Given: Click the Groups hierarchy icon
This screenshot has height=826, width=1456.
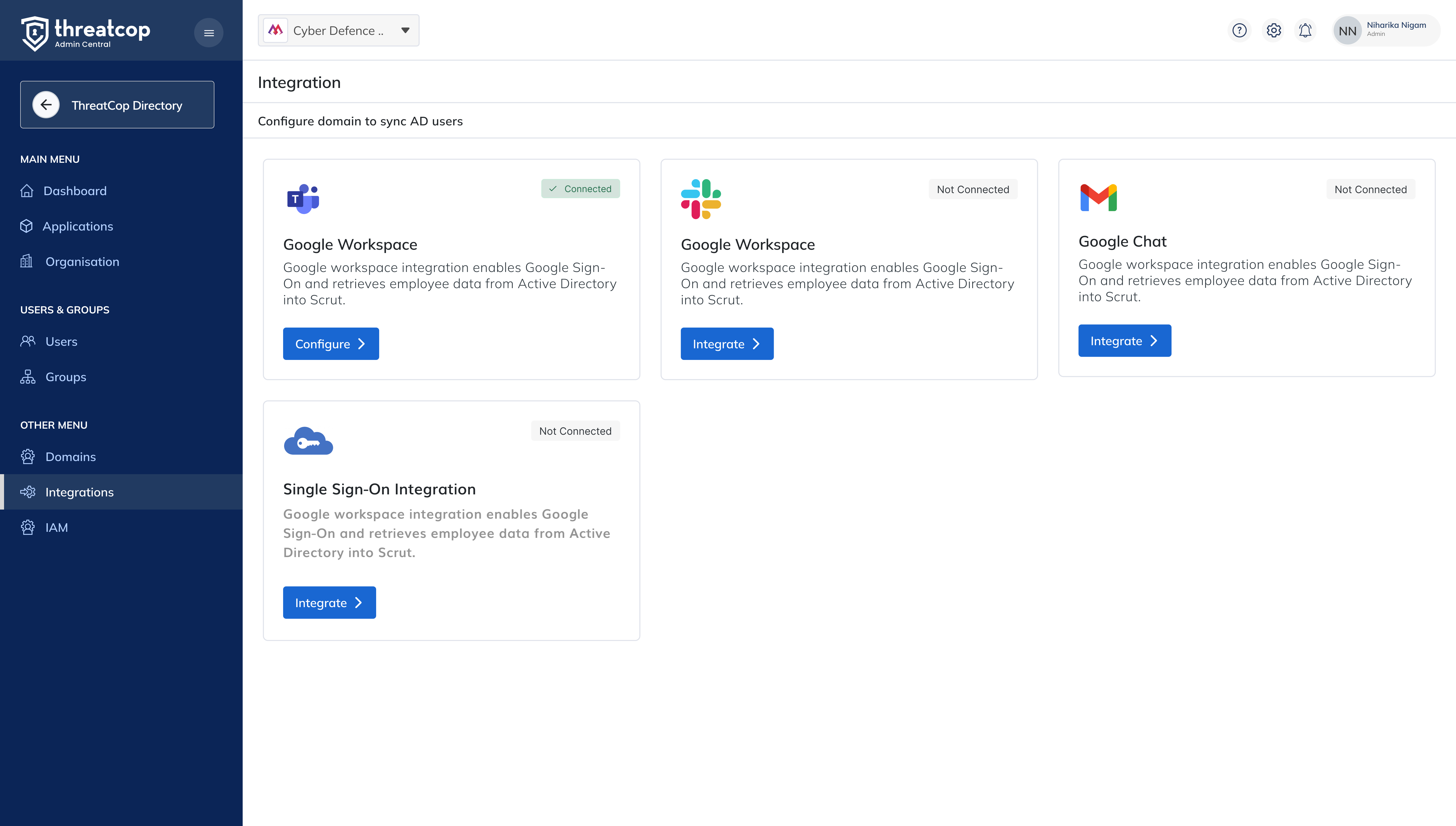Looking at the screenshot, I should [28, 377].
